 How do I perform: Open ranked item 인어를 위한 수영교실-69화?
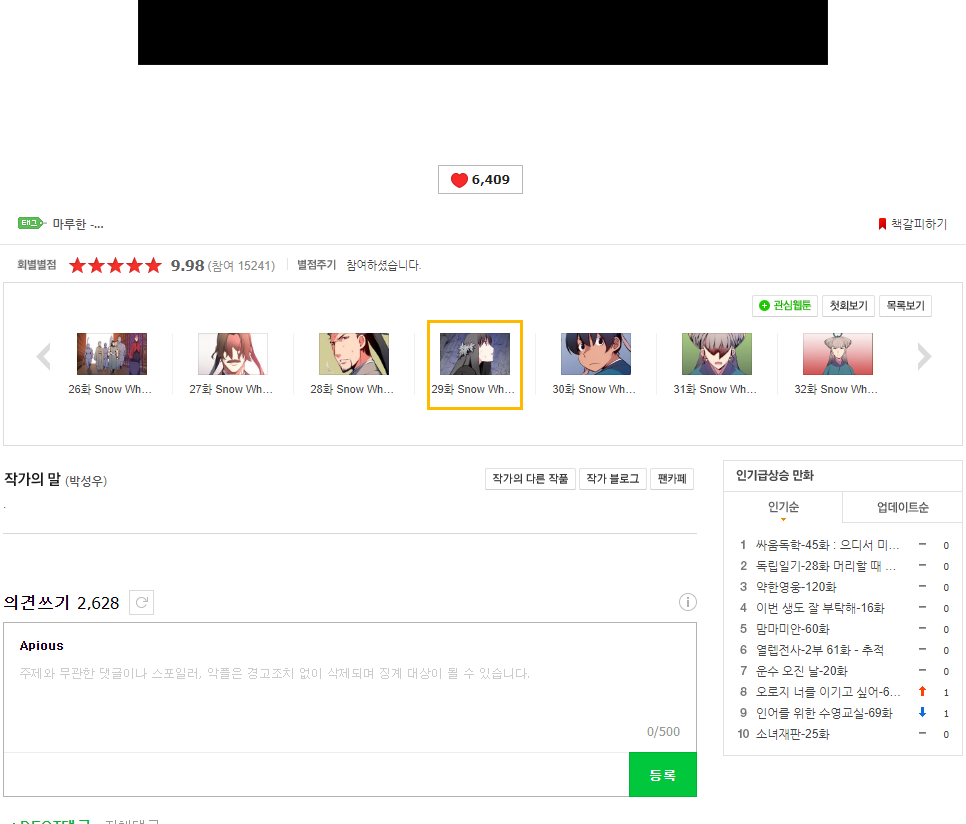pos(824,713)
